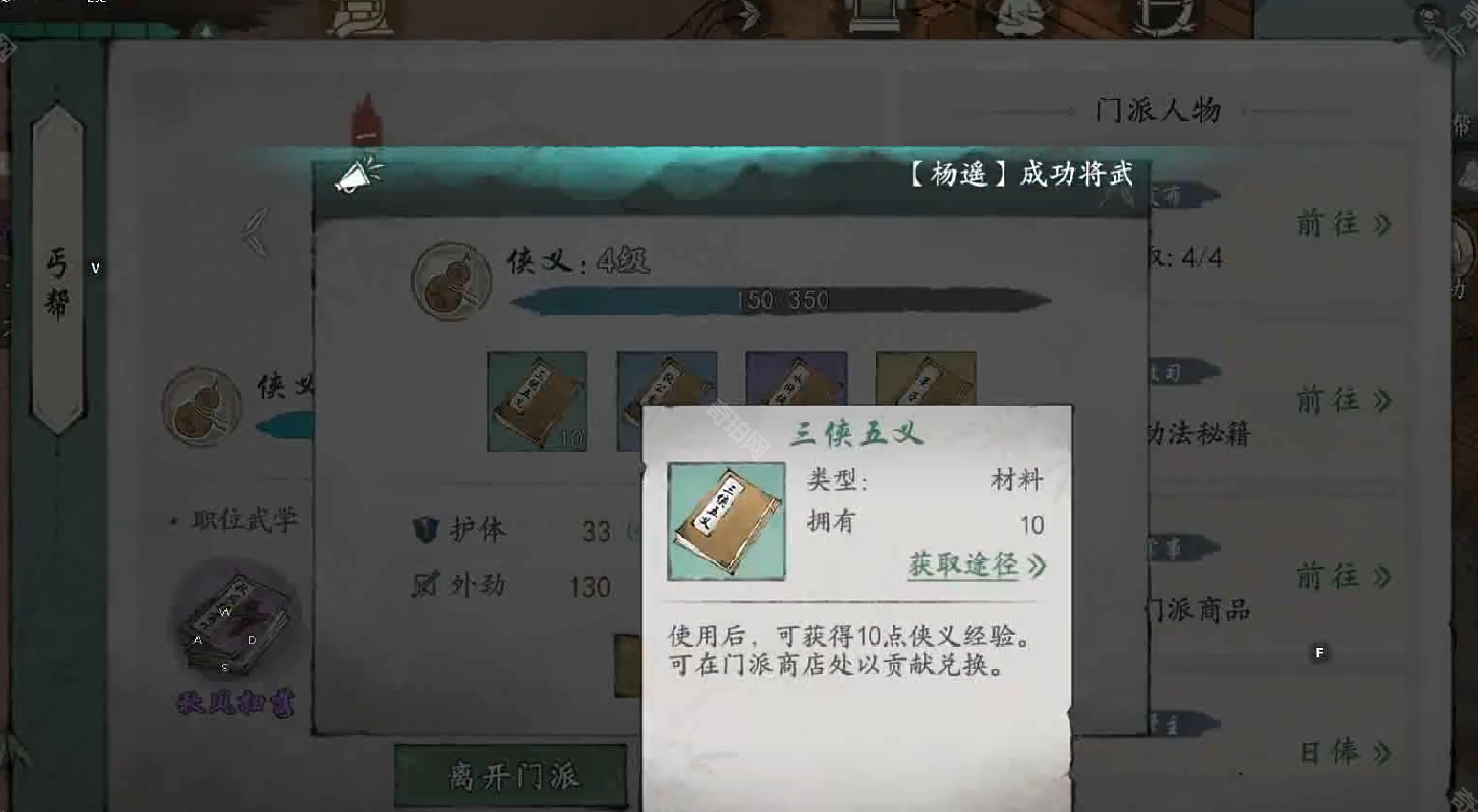Go to 前往 beside 门派商品

tap(1343, 576)
